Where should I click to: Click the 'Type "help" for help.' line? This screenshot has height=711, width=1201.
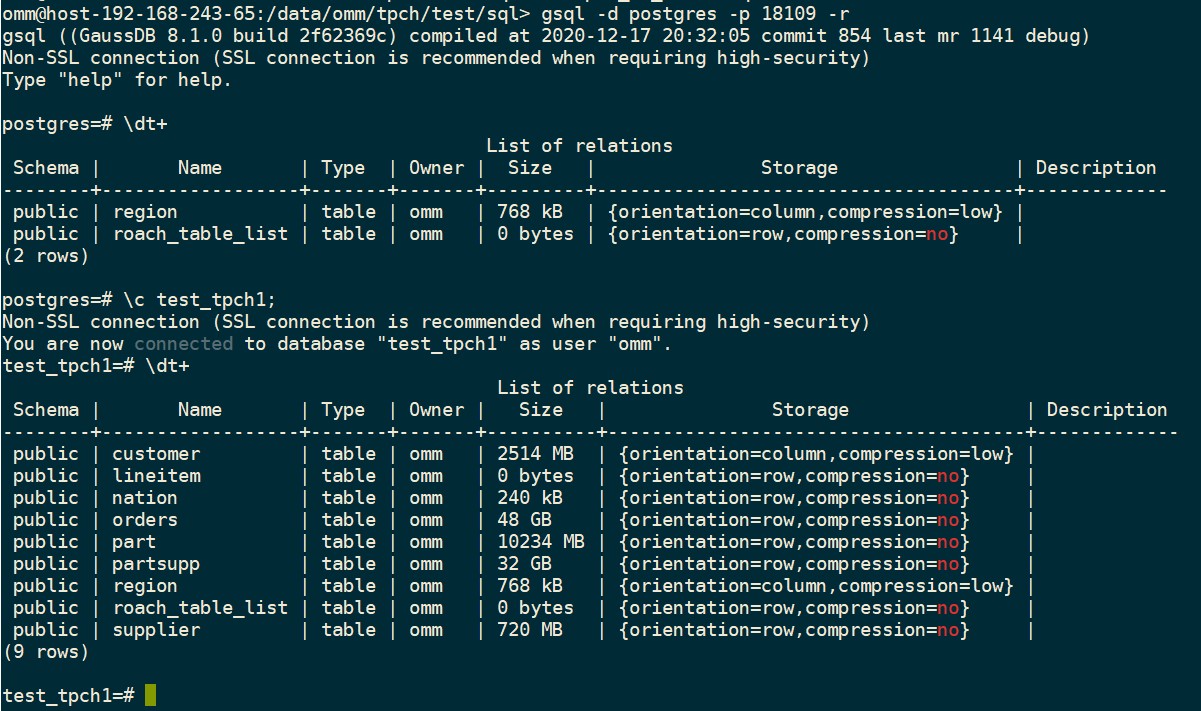tap(117, 80)
